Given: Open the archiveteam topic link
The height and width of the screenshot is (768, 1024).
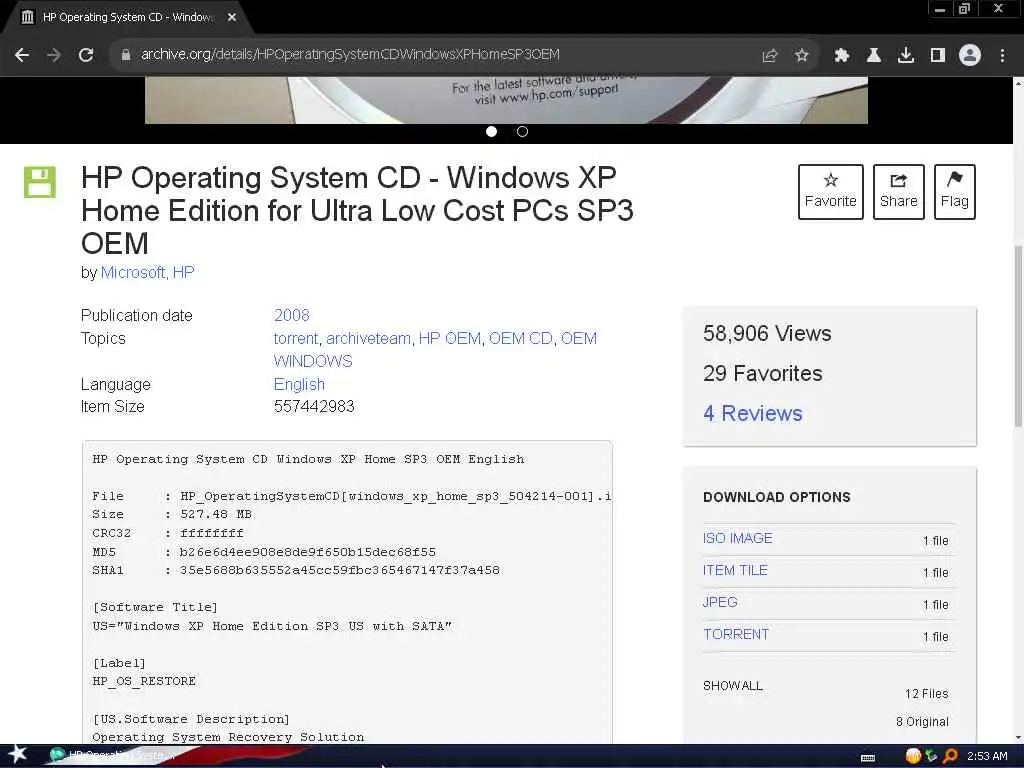Looking at the screenshot, I should (368, 338).
